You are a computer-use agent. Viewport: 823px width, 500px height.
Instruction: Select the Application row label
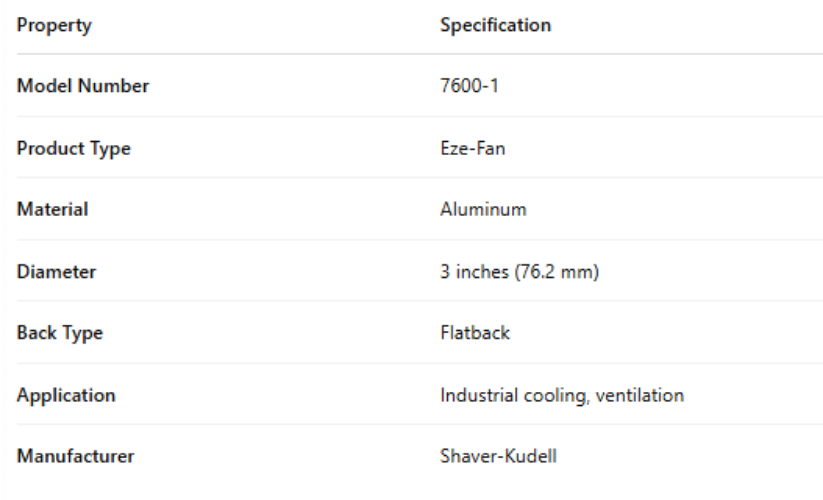coord(66,395)
